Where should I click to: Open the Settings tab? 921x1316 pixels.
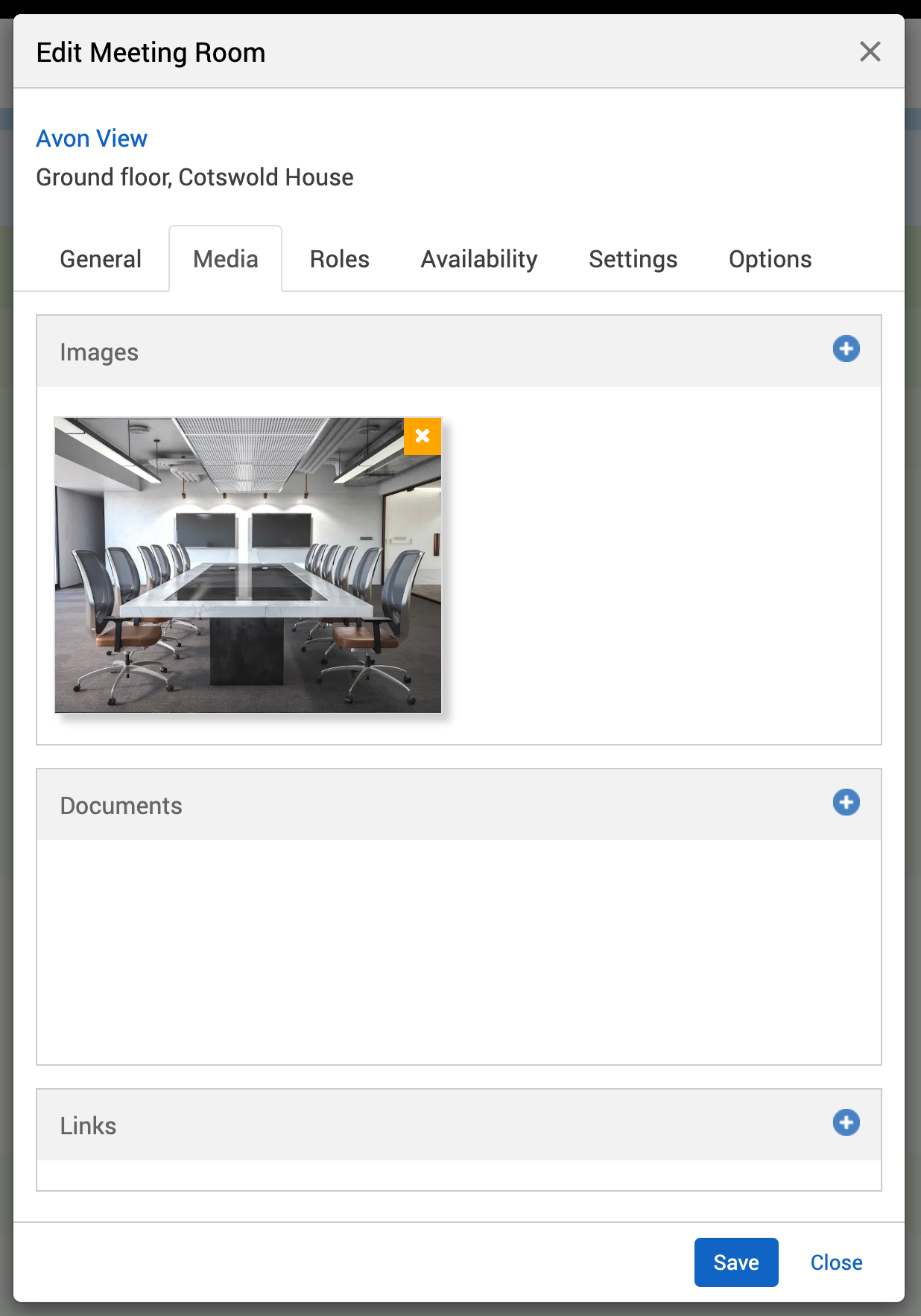pos(633,259)
